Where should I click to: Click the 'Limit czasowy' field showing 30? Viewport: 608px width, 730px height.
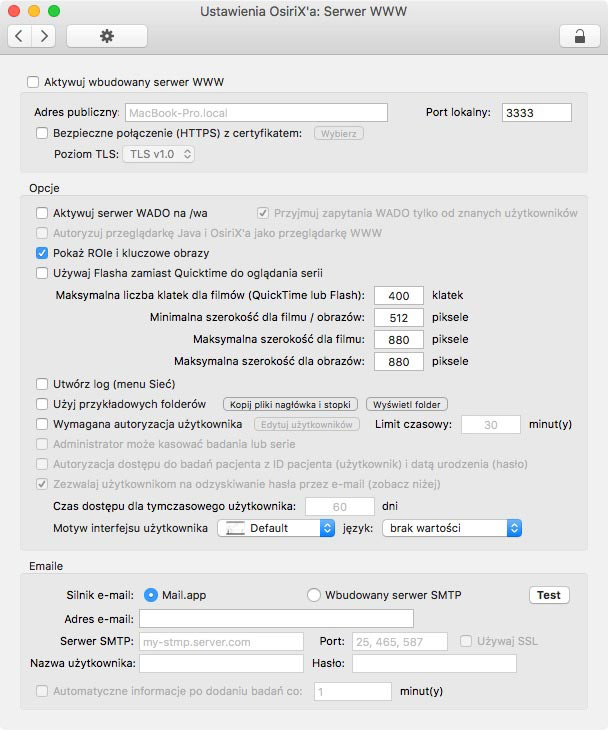click(x=491, y=425)
